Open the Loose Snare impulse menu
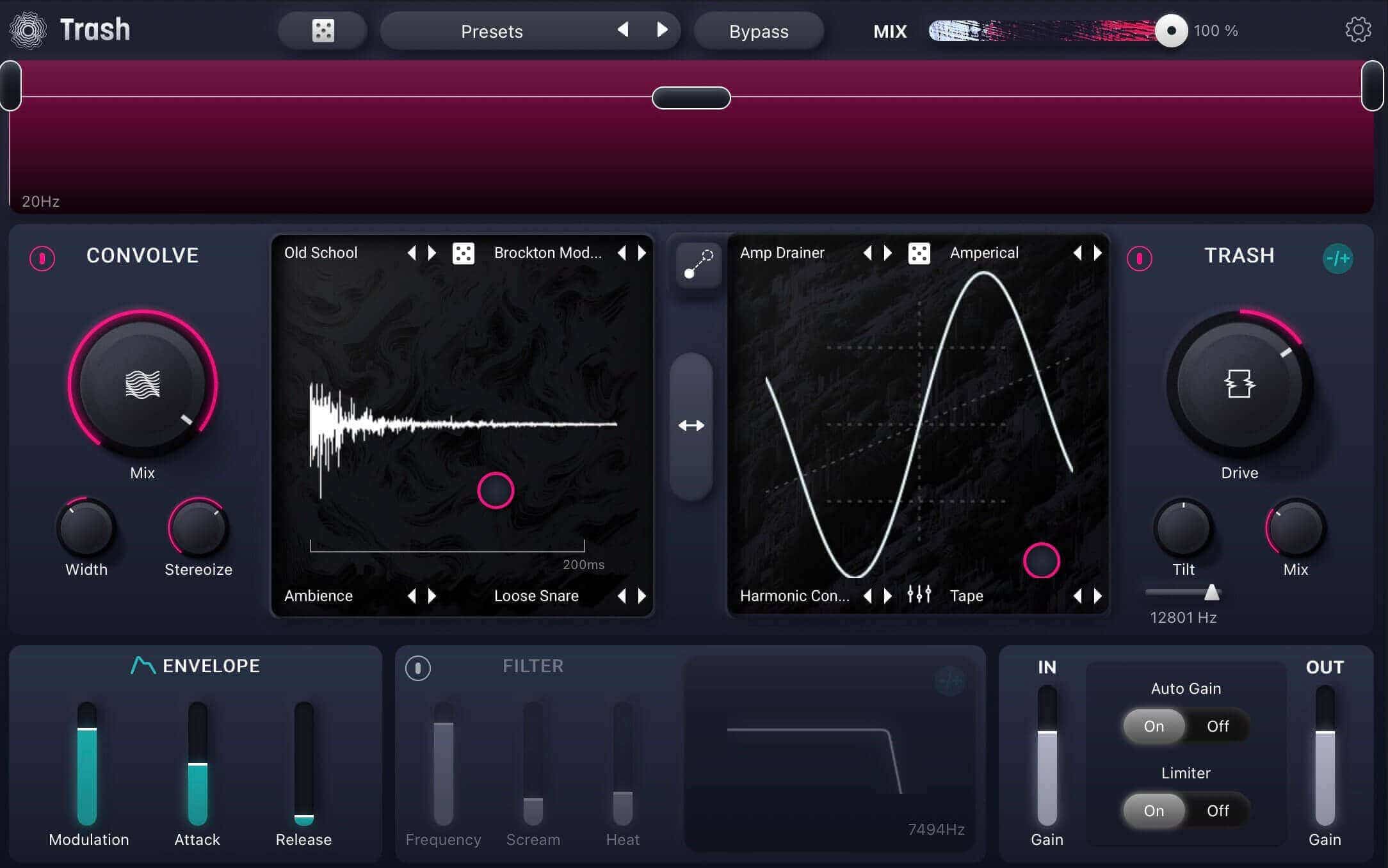 point(537,596)
